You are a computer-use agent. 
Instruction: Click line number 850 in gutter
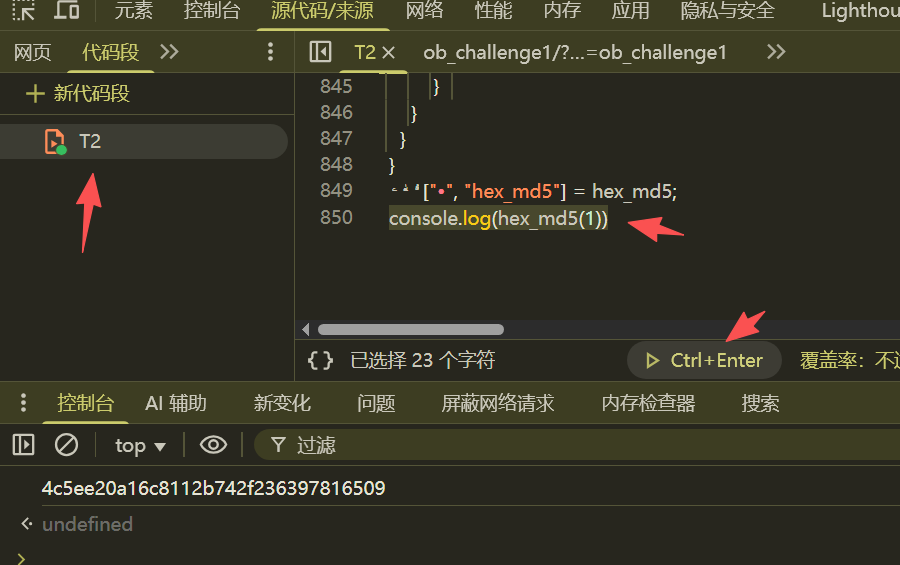tap(336, 218)
